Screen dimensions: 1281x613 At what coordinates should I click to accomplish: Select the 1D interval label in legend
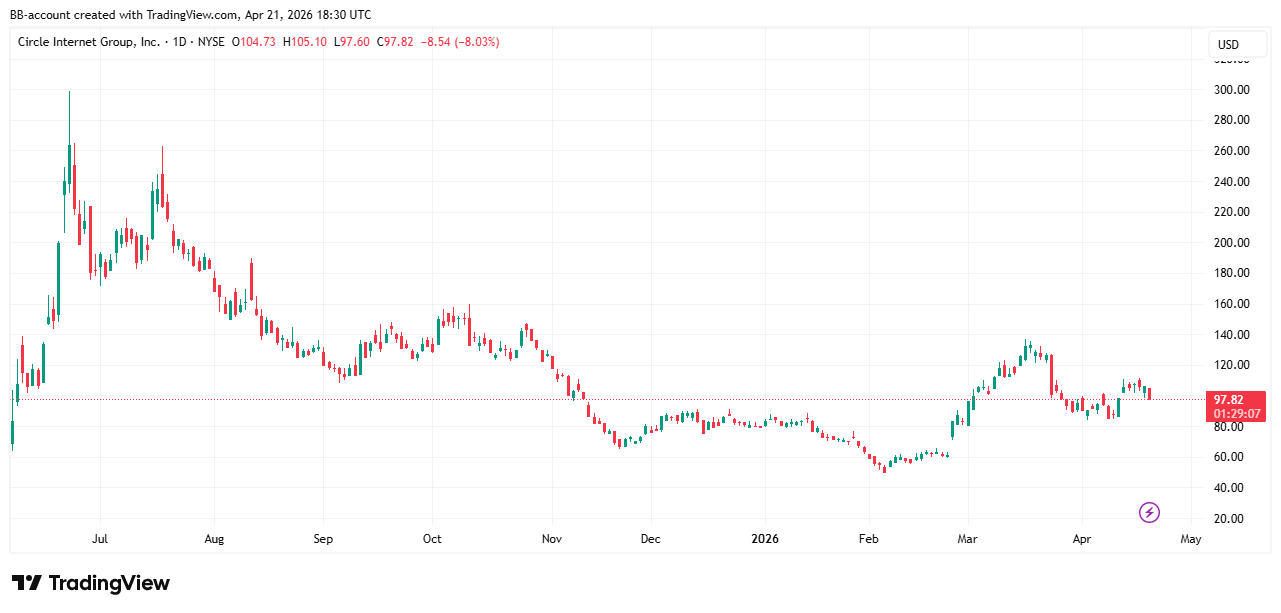[181, 42]
